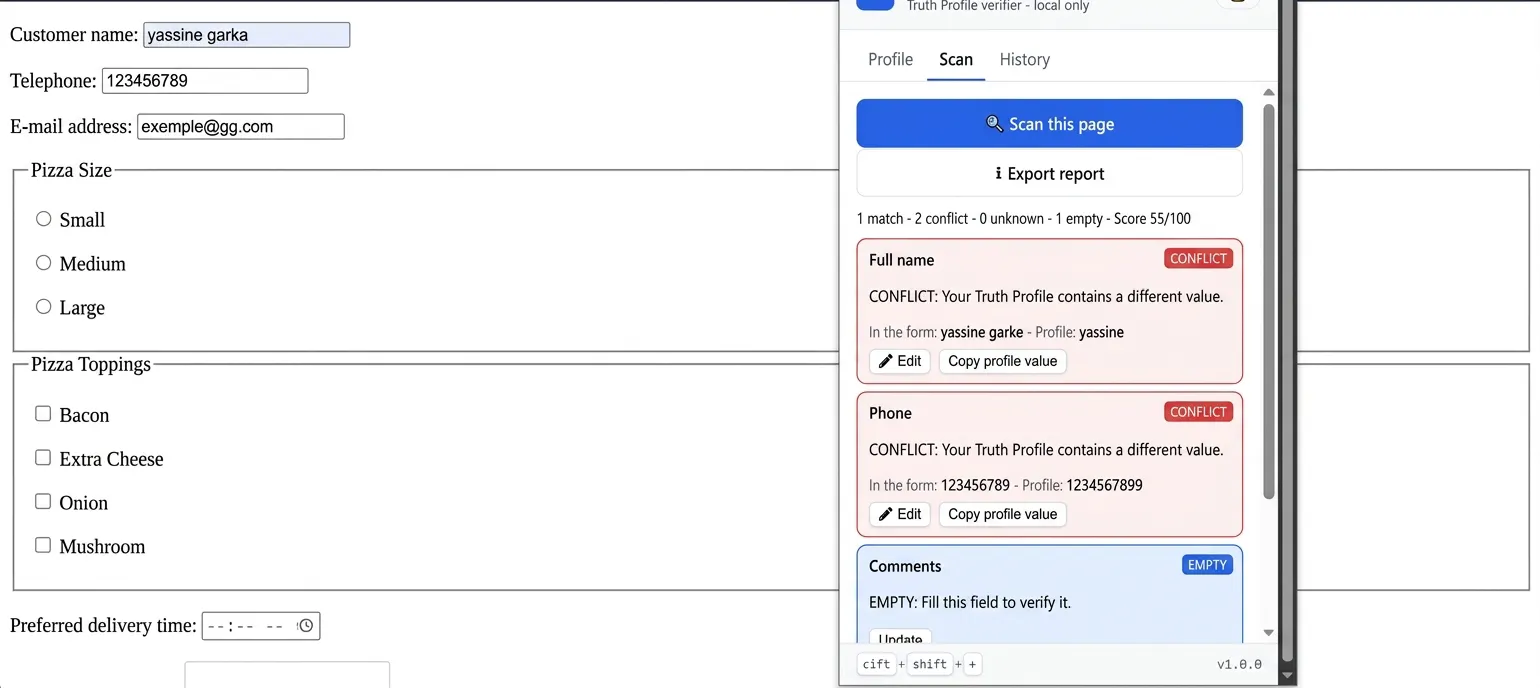Click Update in the Comments card
This screenshot has width=1540, height=688.
901,638
